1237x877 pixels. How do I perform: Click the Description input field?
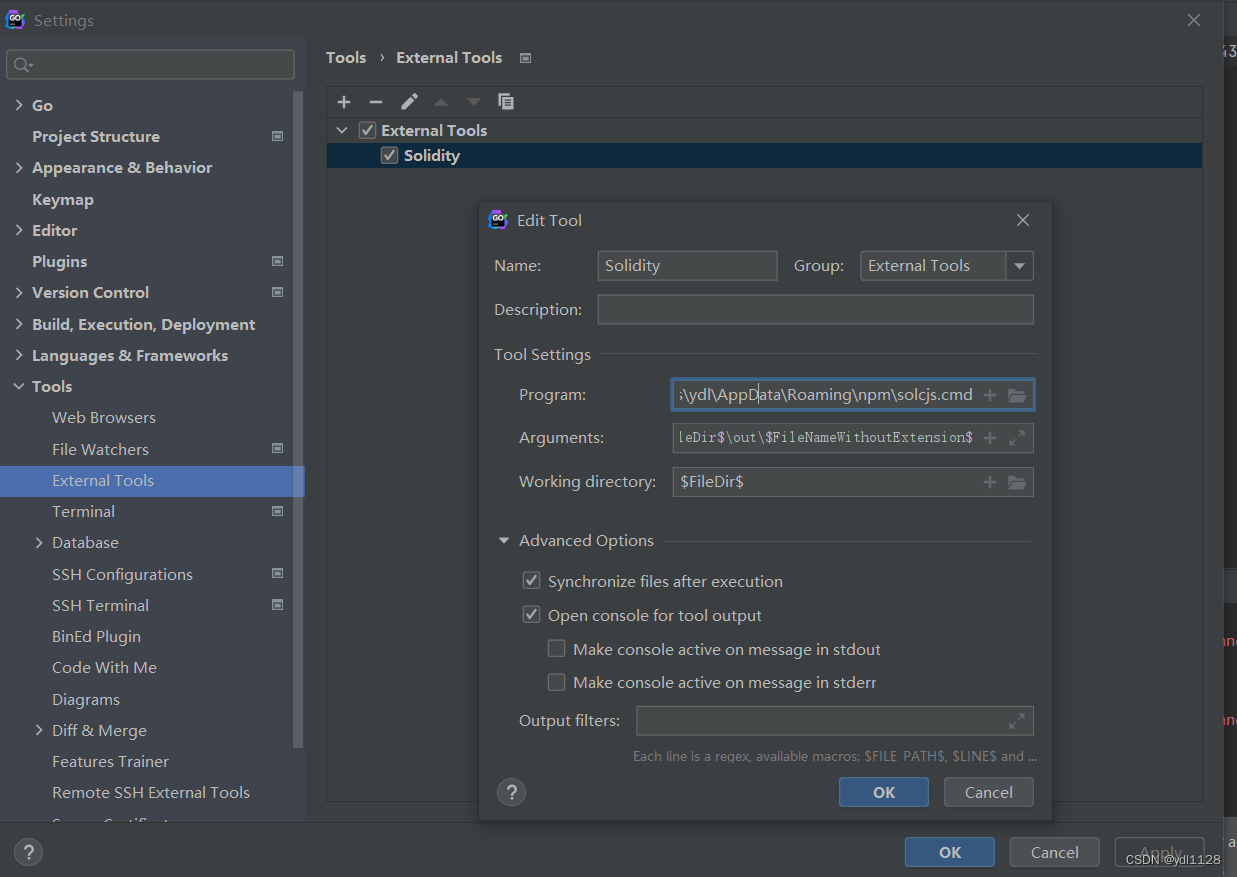coord(815,309)
